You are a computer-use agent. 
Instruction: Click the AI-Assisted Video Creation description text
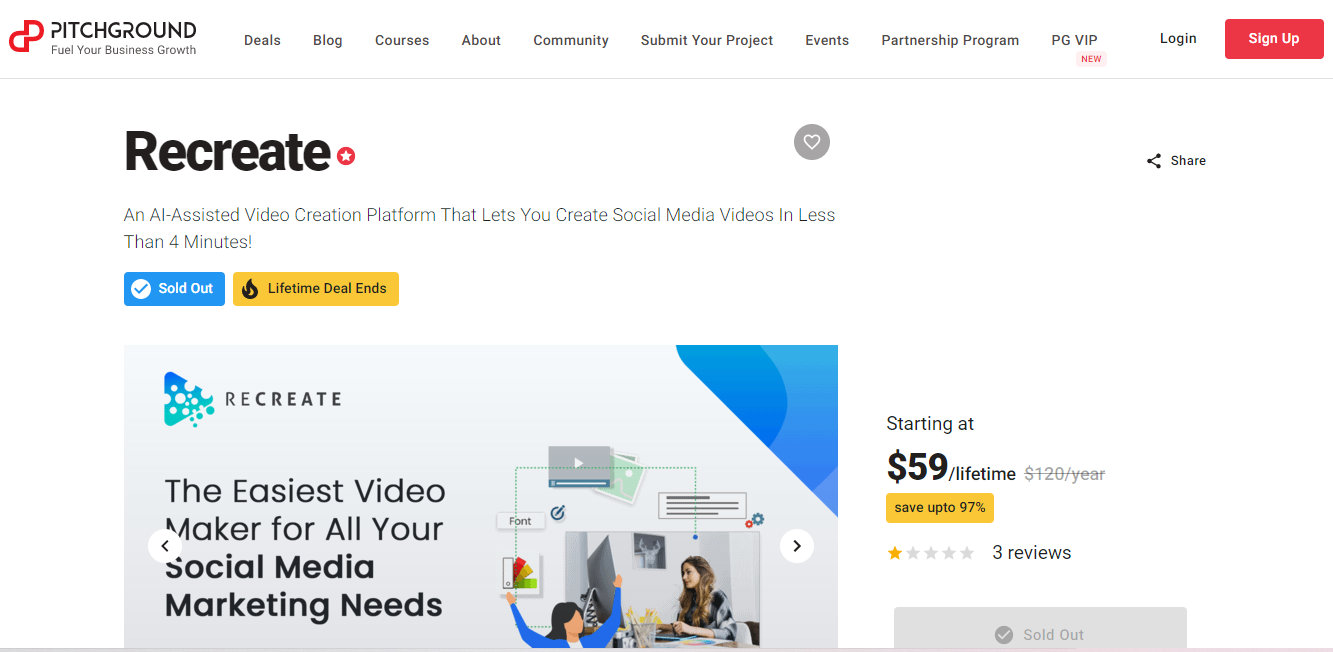[479, 228]
